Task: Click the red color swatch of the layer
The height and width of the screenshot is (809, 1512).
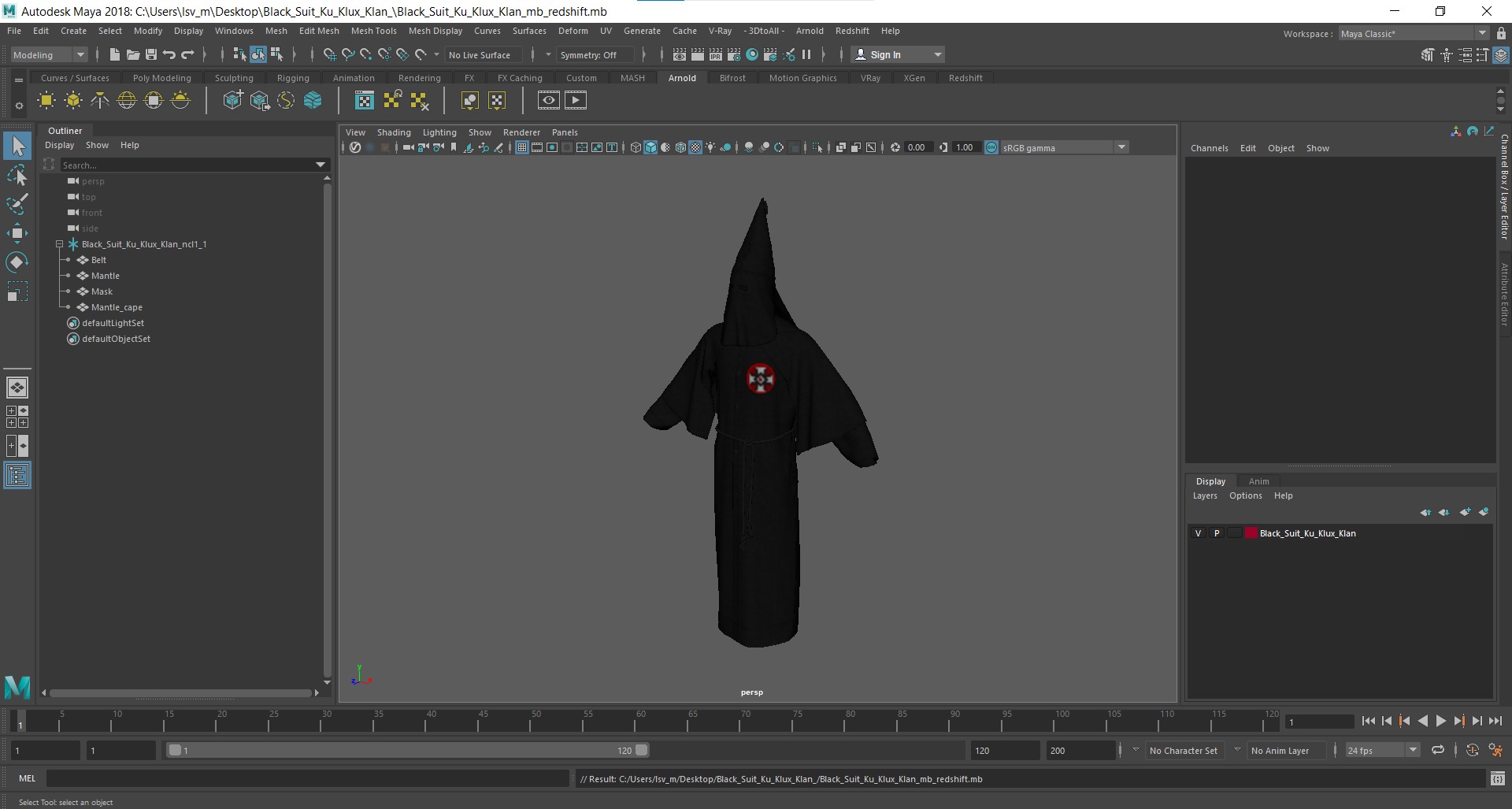Action: pos(1251,533)
